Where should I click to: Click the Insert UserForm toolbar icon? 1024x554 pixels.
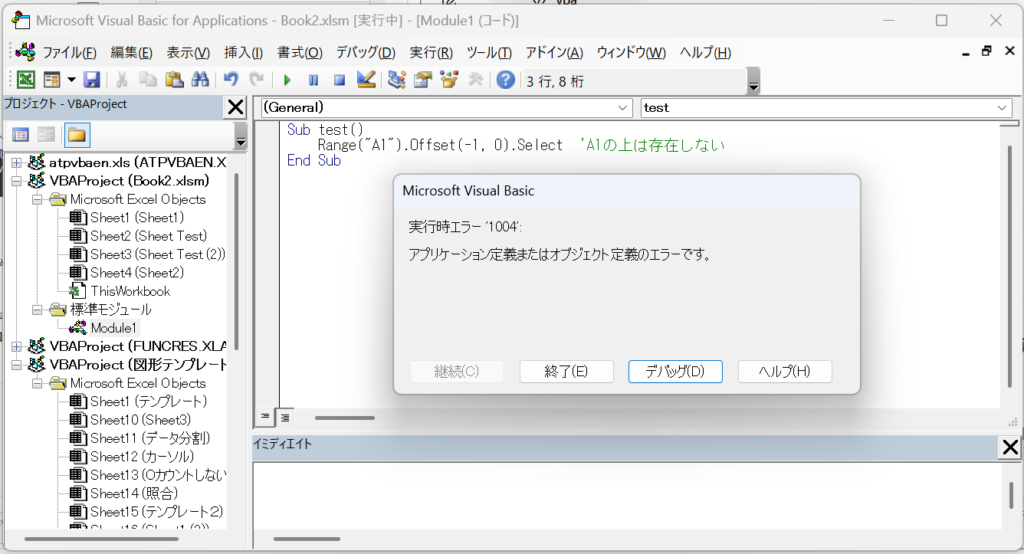coord(52,80)
